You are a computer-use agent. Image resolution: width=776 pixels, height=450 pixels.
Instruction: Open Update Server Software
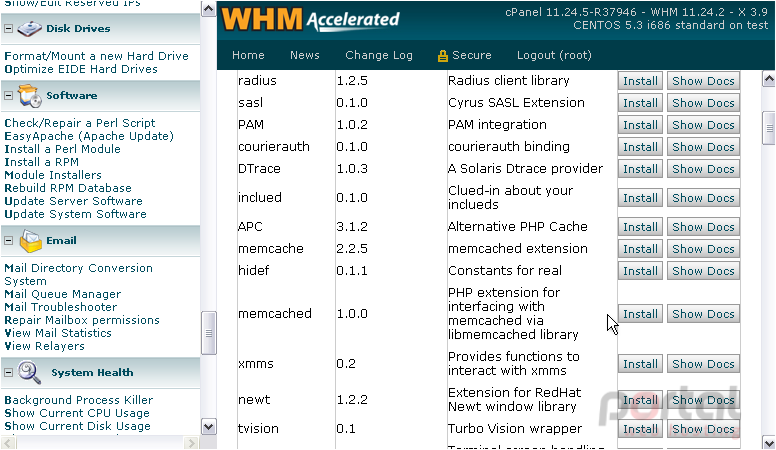point(73,201)
